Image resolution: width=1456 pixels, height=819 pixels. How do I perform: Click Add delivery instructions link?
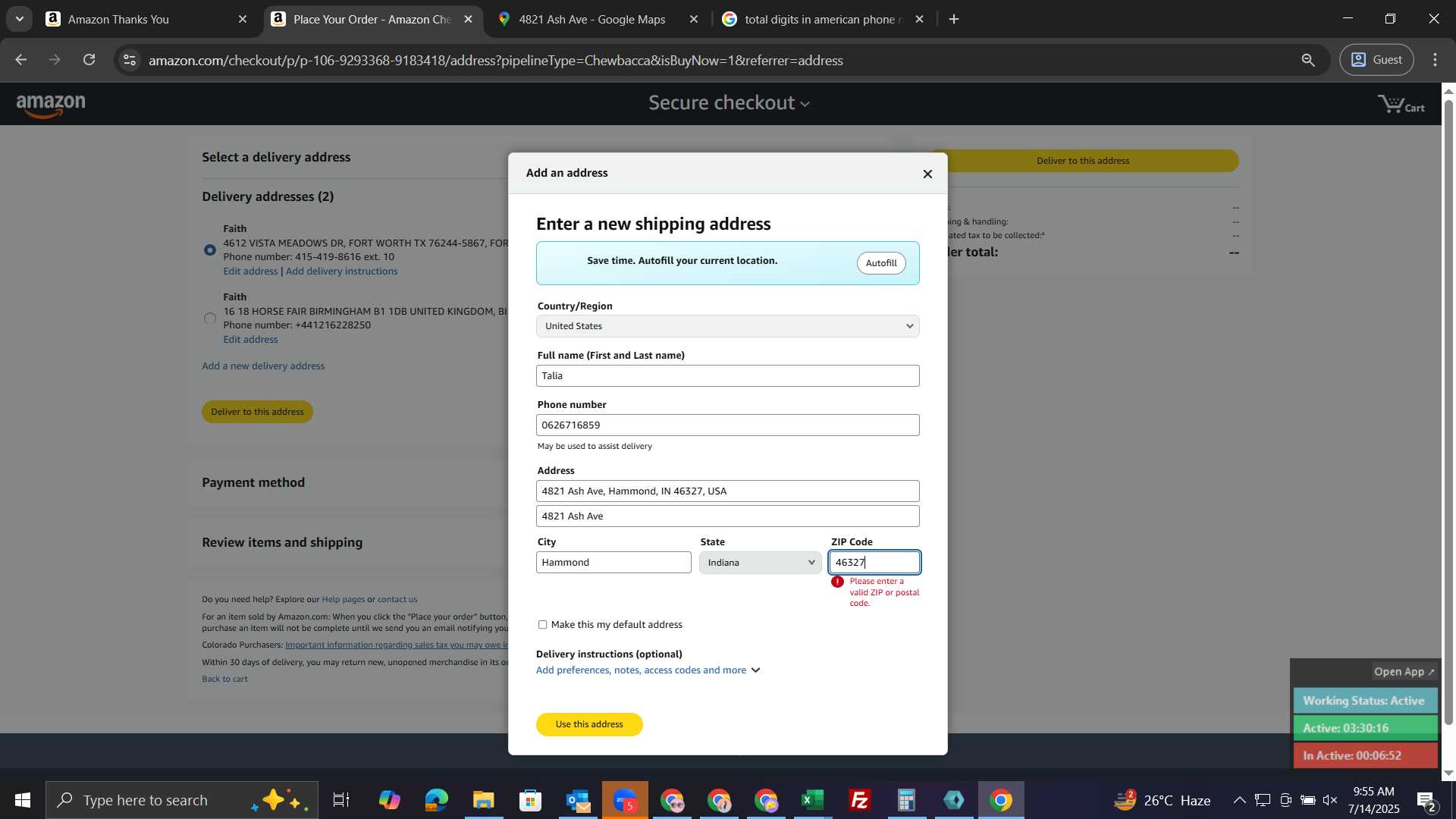[342, 271]
